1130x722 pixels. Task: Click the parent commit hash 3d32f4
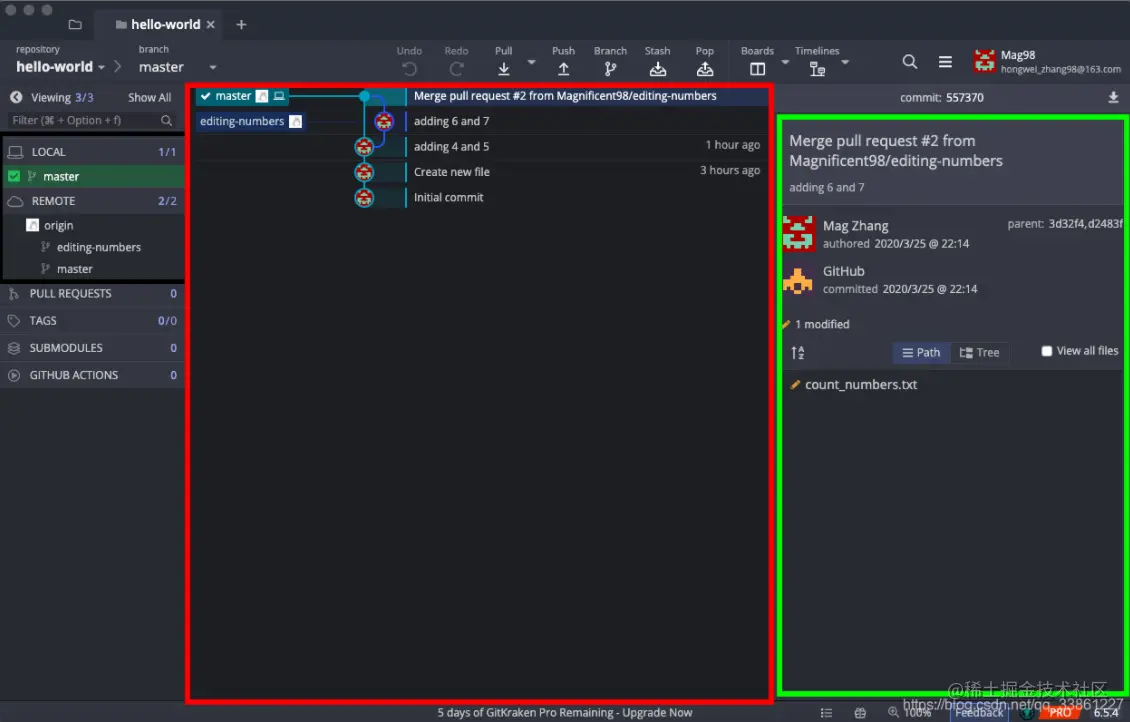tap(1065, 224)
